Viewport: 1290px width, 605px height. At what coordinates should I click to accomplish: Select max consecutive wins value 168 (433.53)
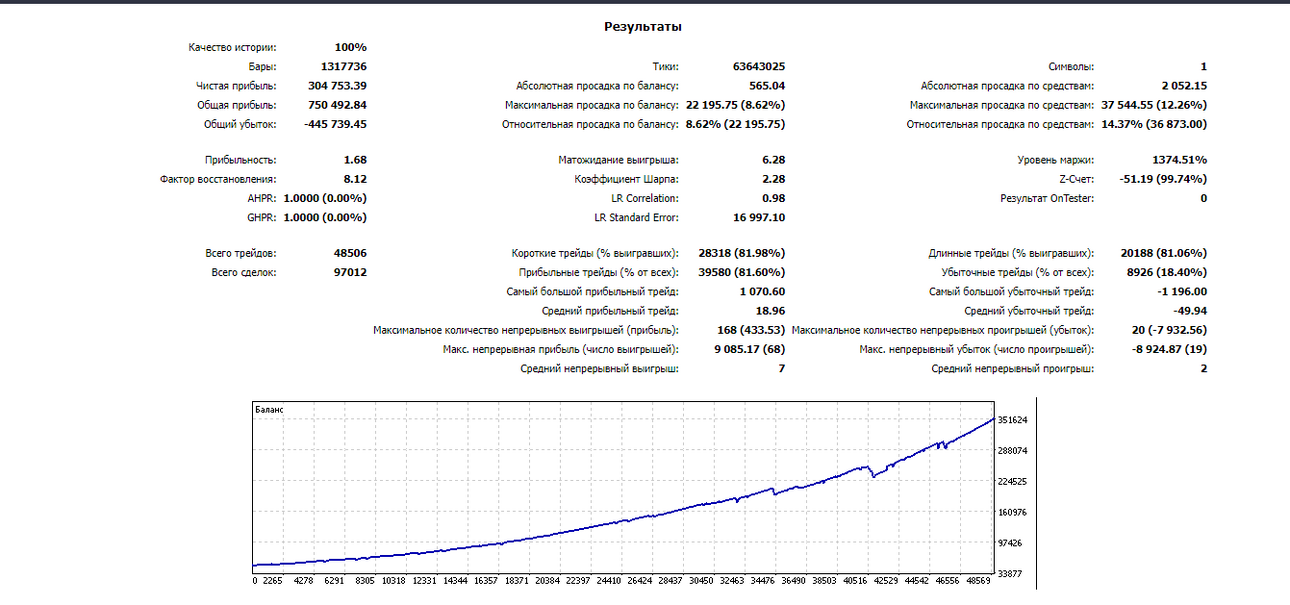[x=751, y=330]
